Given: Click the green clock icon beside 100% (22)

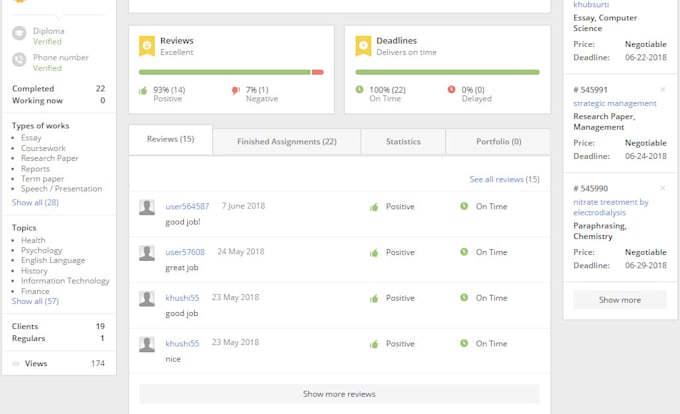Looking at the screenshot, I should point(360,89).
